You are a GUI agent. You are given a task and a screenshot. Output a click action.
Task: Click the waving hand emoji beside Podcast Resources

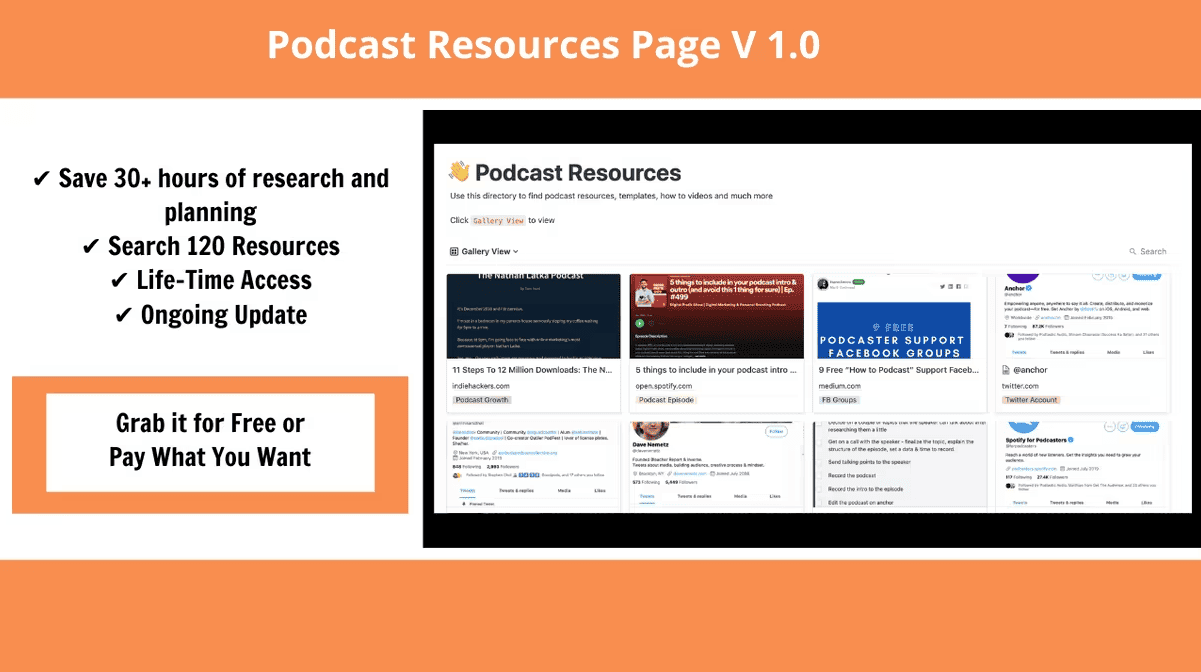(x=459, y=172)
